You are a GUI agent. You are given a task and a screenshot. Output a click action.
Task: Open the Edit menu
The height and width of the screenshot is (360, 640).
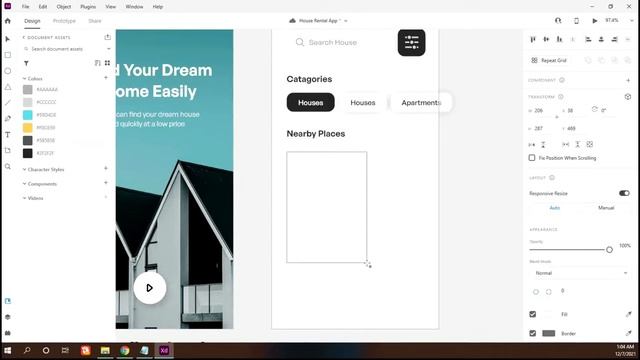43,7
